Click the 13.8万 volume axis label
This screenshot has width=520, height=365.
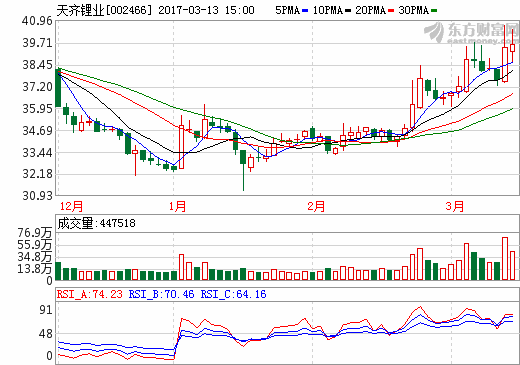[35, 268]
